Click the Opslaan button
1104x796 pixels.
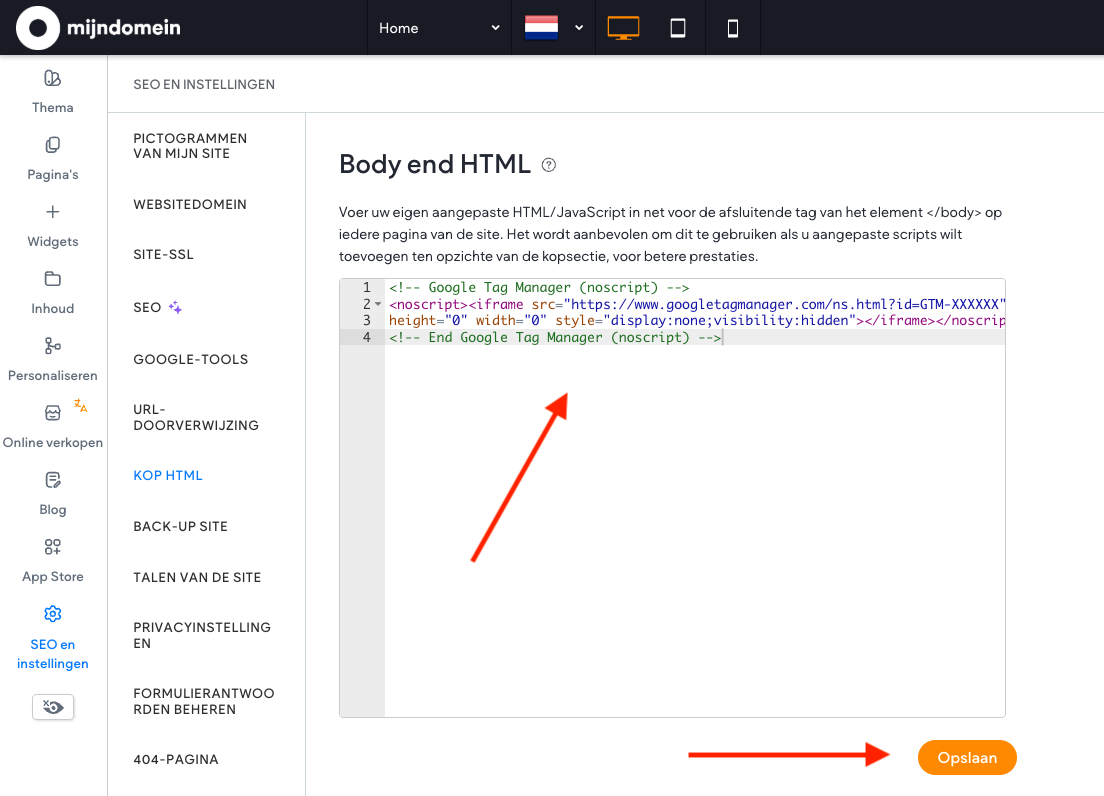click(966, 758)
